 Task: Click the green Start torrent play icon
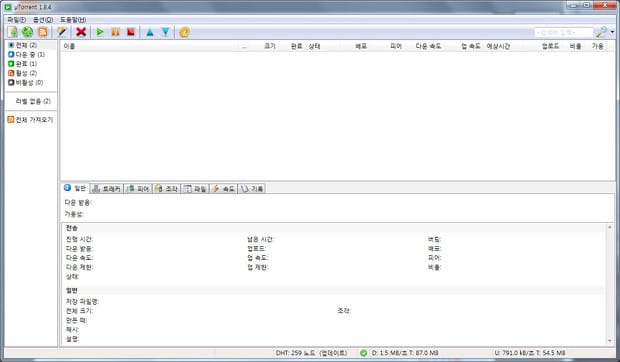coord(100,32)
